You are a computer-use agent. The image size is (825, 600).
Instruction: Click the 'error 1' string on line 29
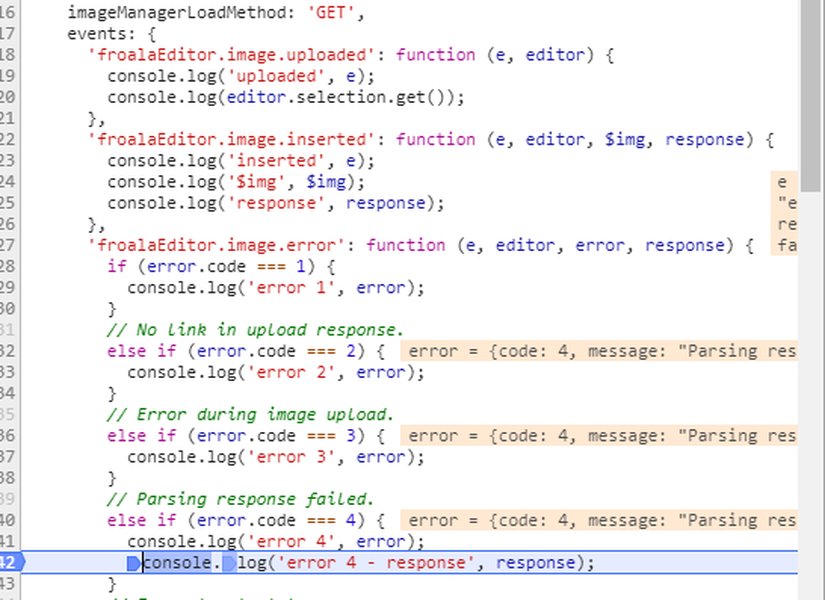(291, 288)
